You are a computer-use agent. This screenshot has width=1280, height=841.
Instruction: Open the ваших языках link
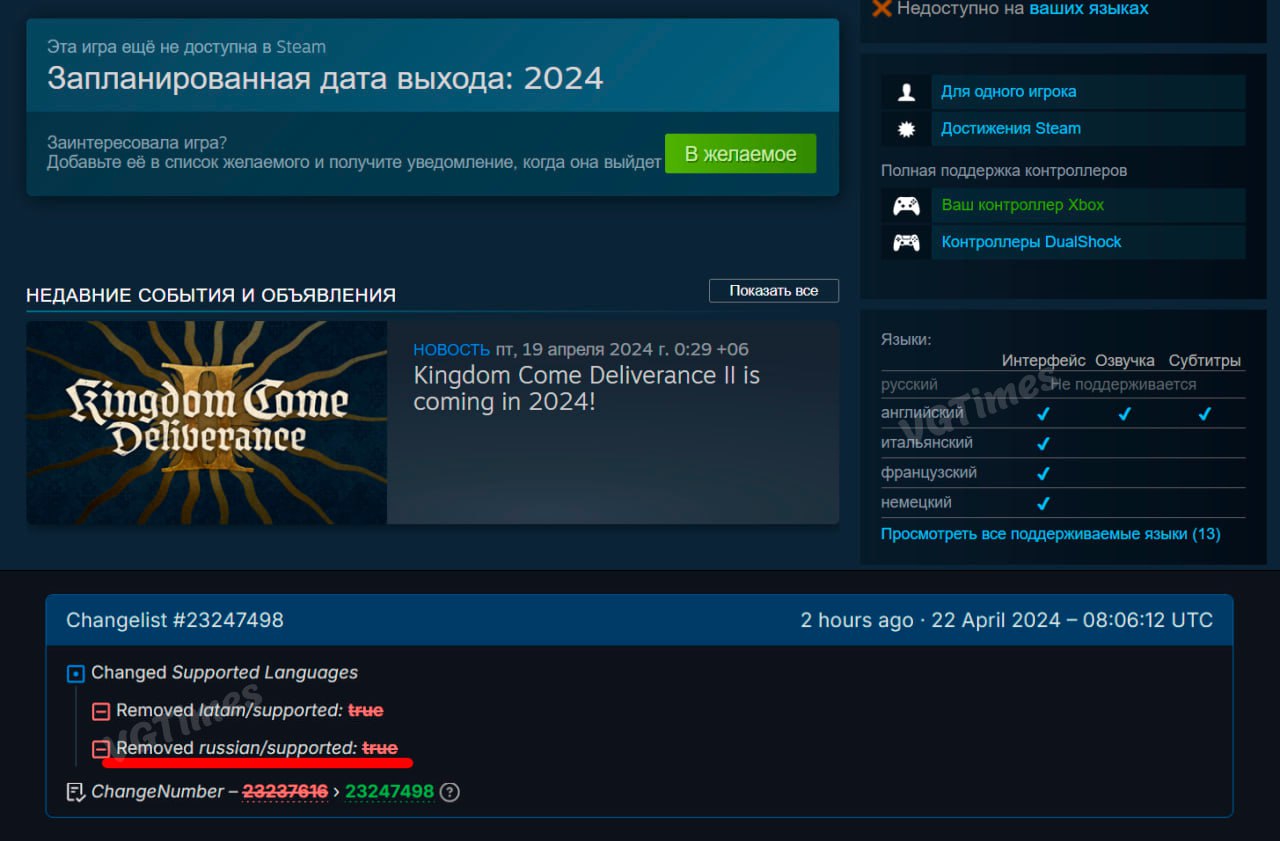click(x=1088, y=9)
